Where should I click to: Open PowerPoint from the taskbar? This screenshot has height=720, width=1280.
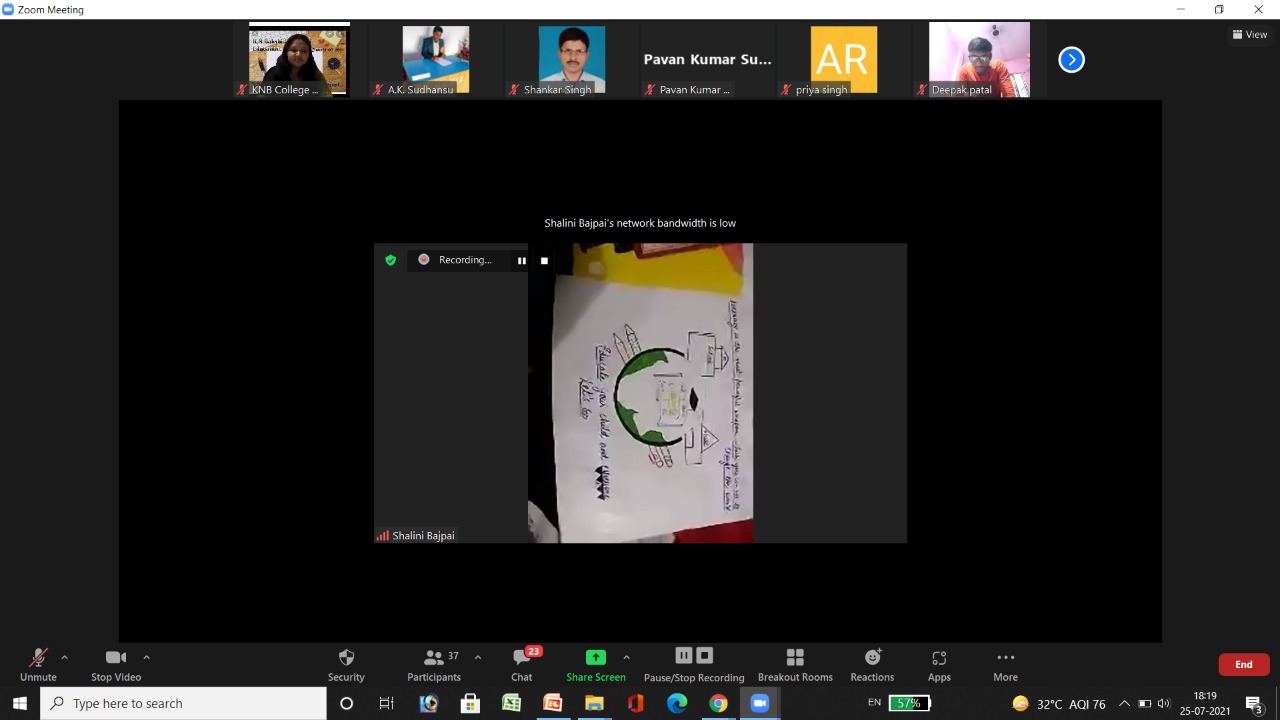(552, 703)
